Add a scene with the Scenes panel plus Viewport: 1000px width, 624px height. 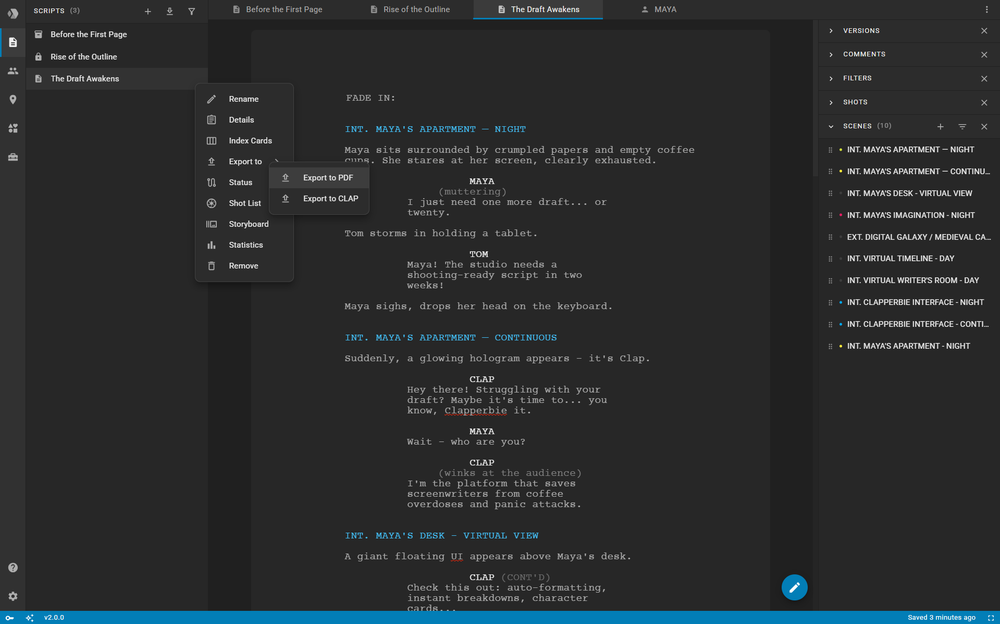tap(940, 126)
